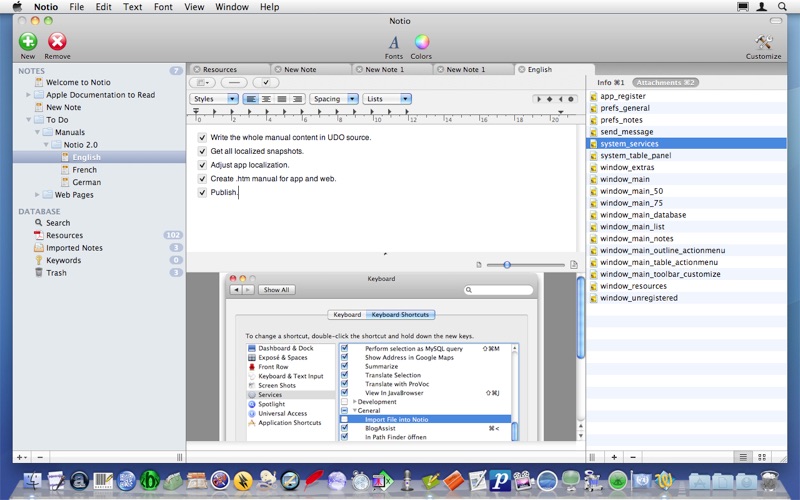Switch to the New Note tab
Screen dimensions: 800x500
tap(310, 69)
